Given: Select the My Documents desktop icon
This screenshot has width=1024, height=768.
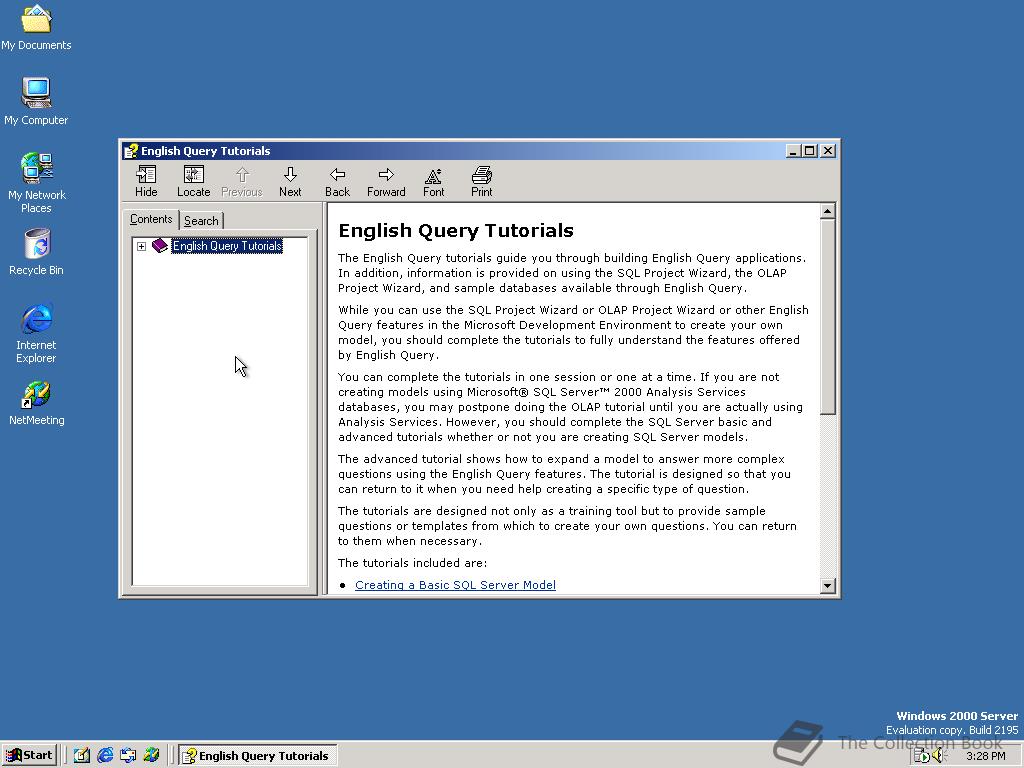Looking at the screenshot, I should [36, 27].
